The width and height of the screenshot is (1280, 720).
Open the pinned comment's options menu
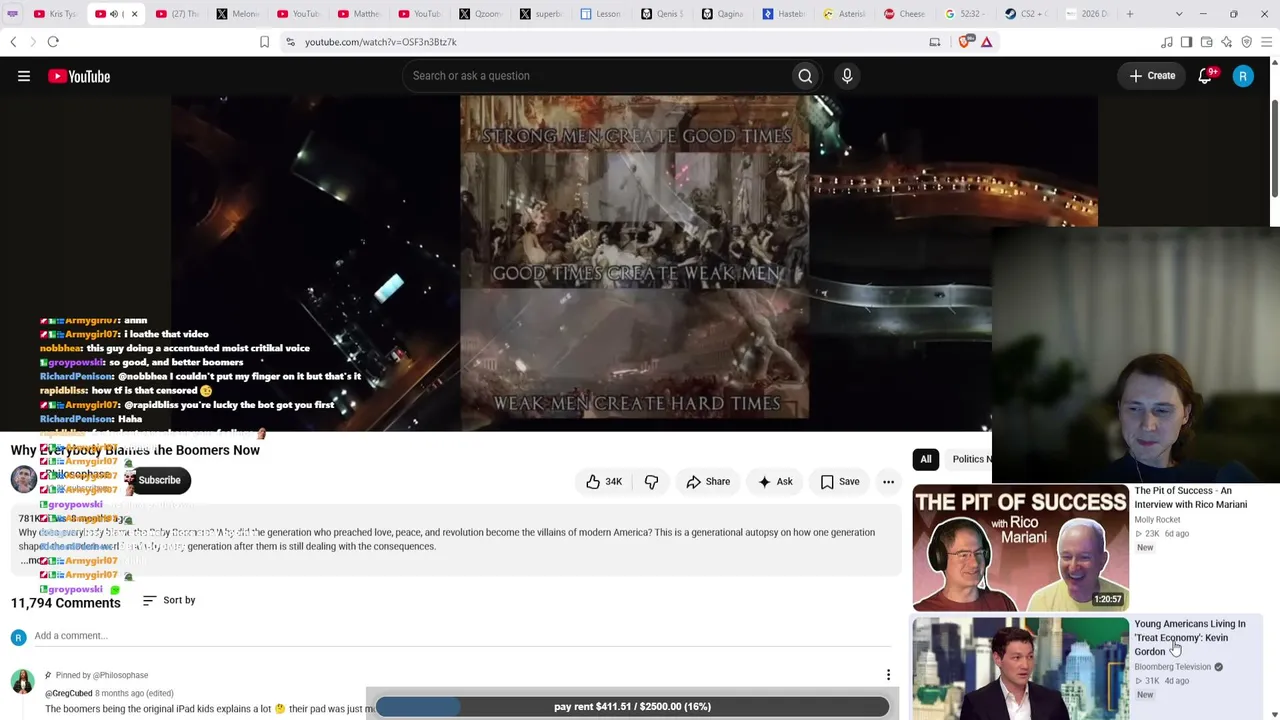(888, 676)
